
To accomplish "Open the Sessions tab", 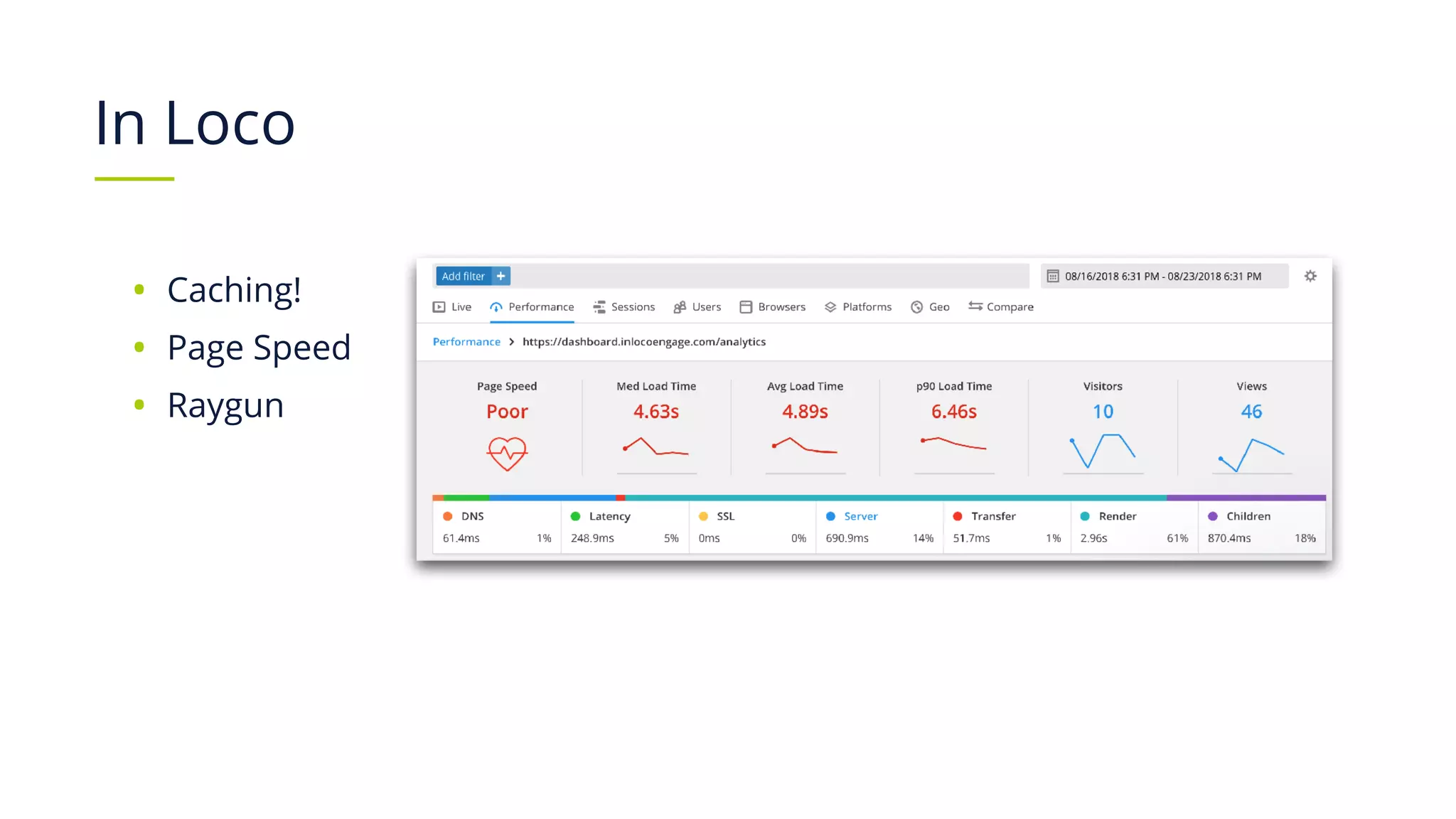I will [633, 307].
